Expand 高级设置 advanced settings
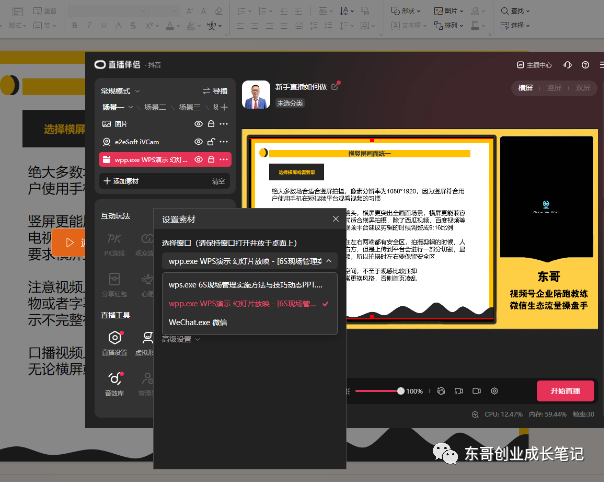 click(x=180, y=339)
